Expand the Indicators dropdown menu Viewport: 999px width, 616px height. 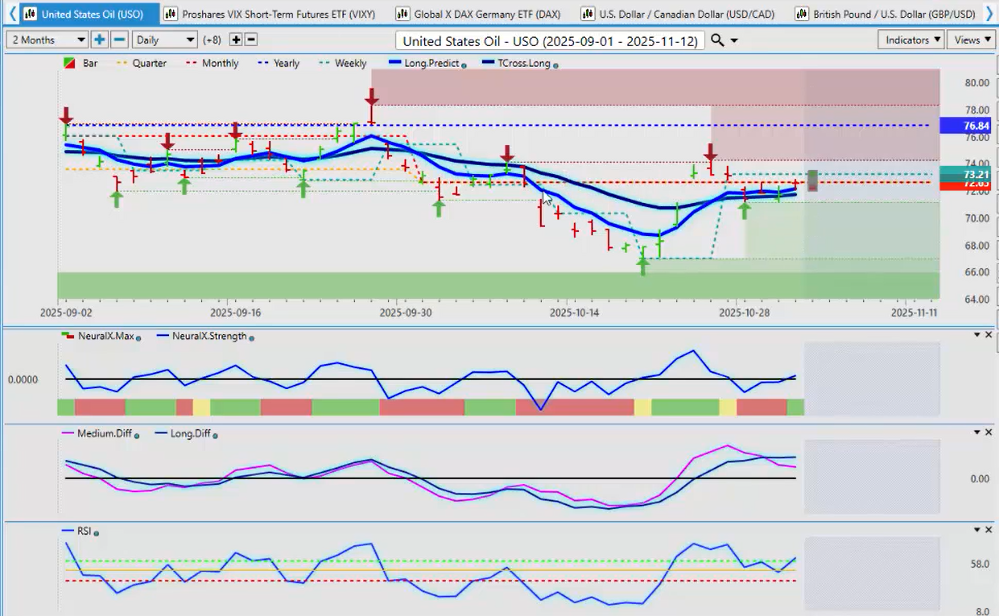click(912, 39)
